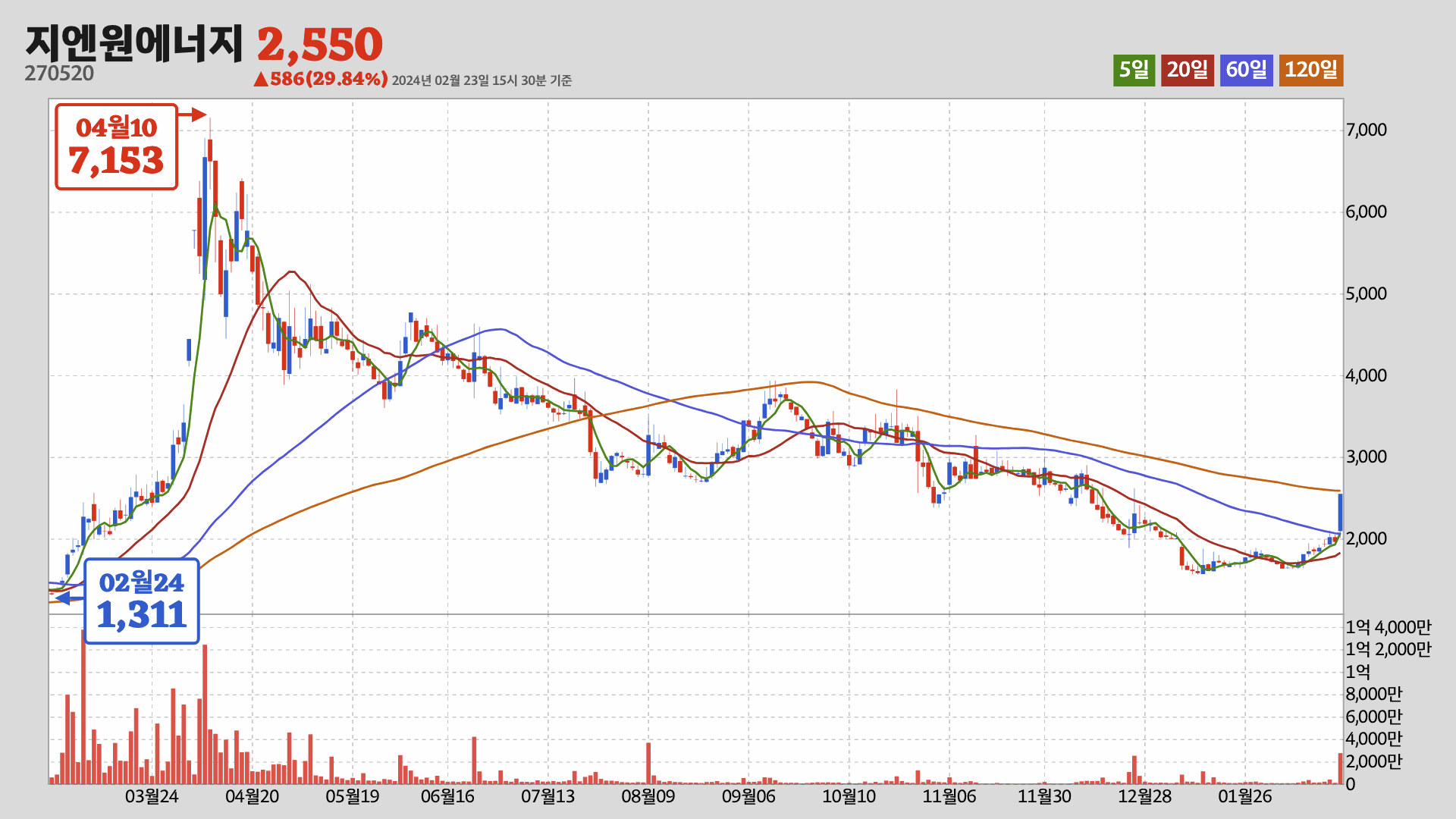Click the 05월19 date axis label
The image size is (1456, 819).
coord(353,797)
